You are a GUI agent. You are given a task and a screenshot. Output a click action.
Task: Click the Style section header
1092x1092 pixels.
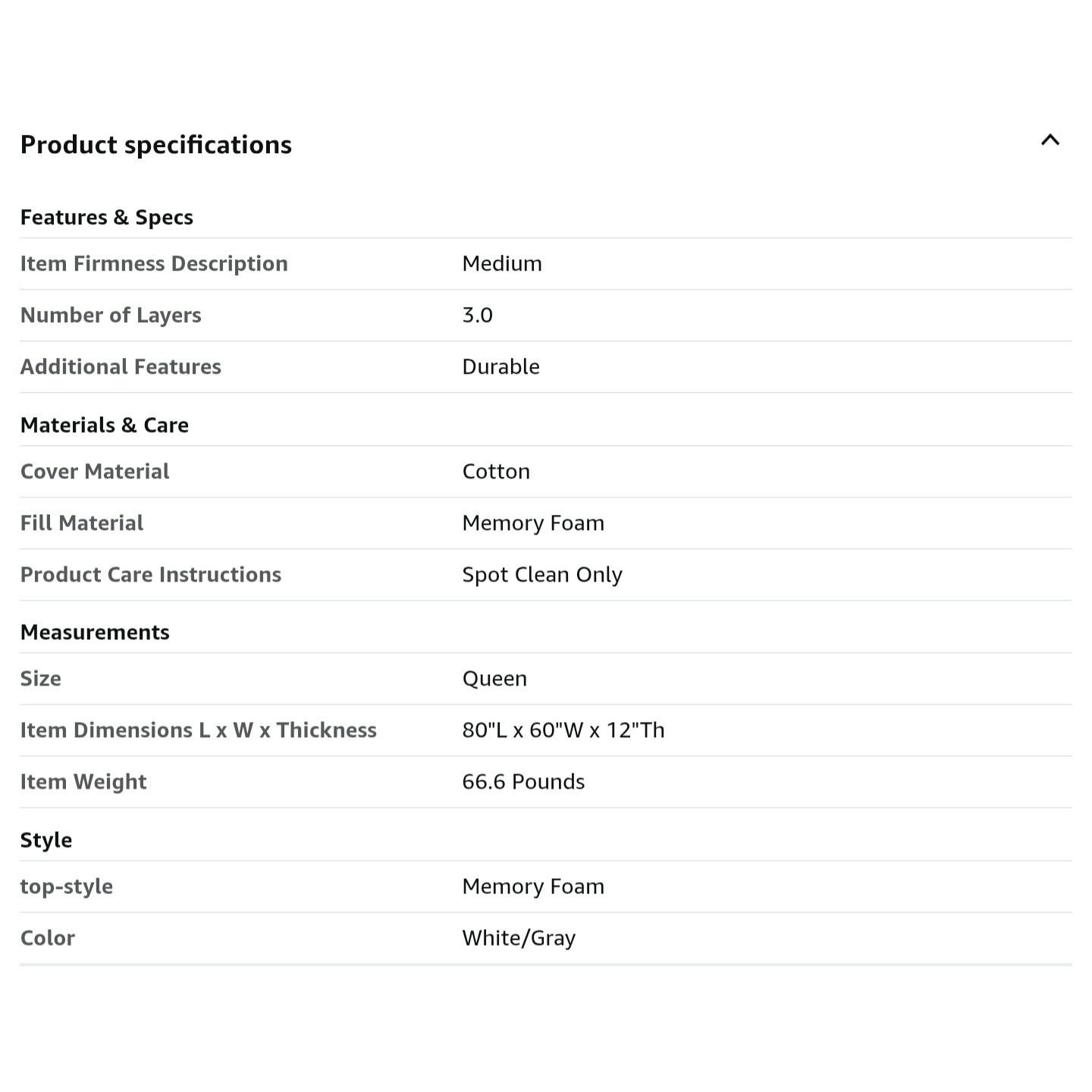46,840
